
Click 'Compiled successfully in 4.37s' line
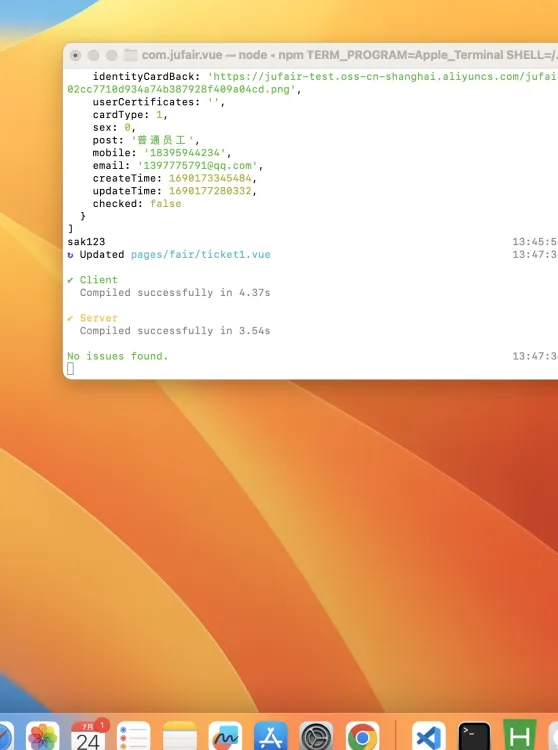pos(175,292)
